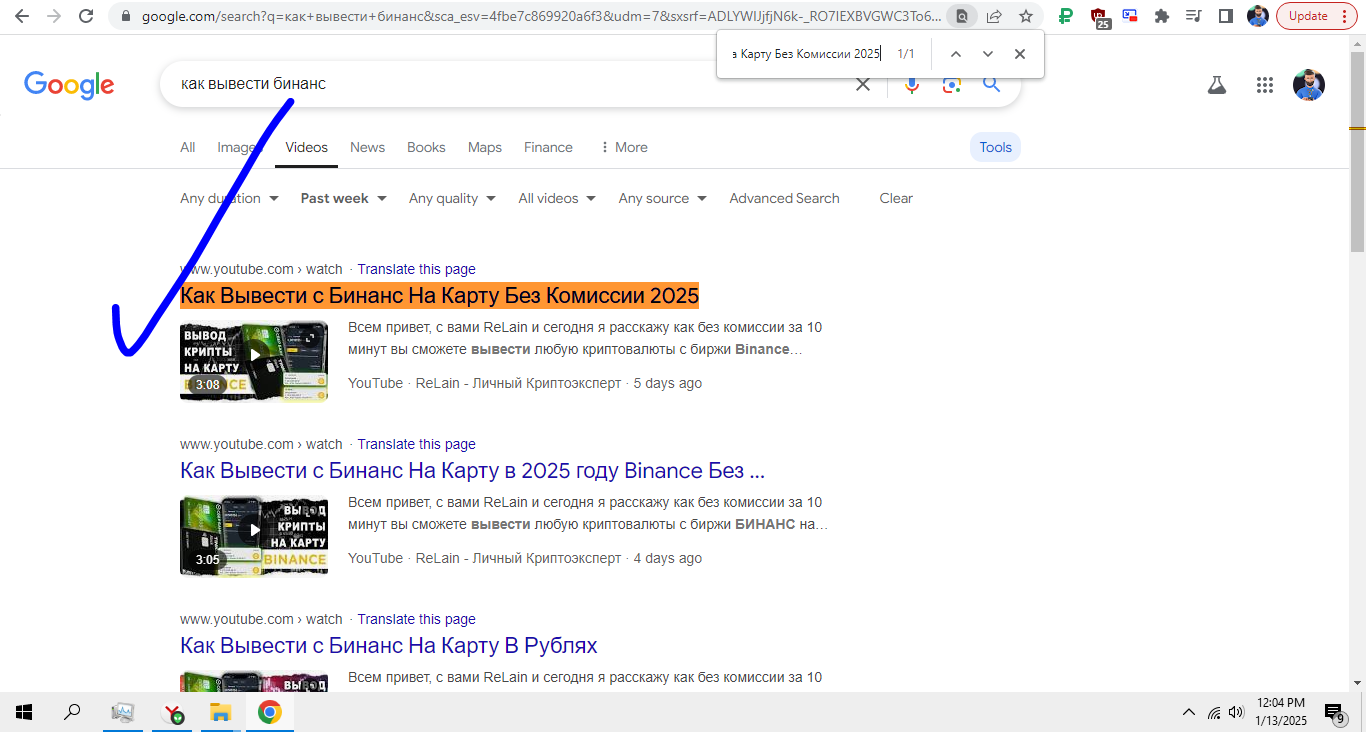Open the notification center with 9 alerts
Screen dimensions: 1366x732
pyautogui.click(x=1335, y=712)
